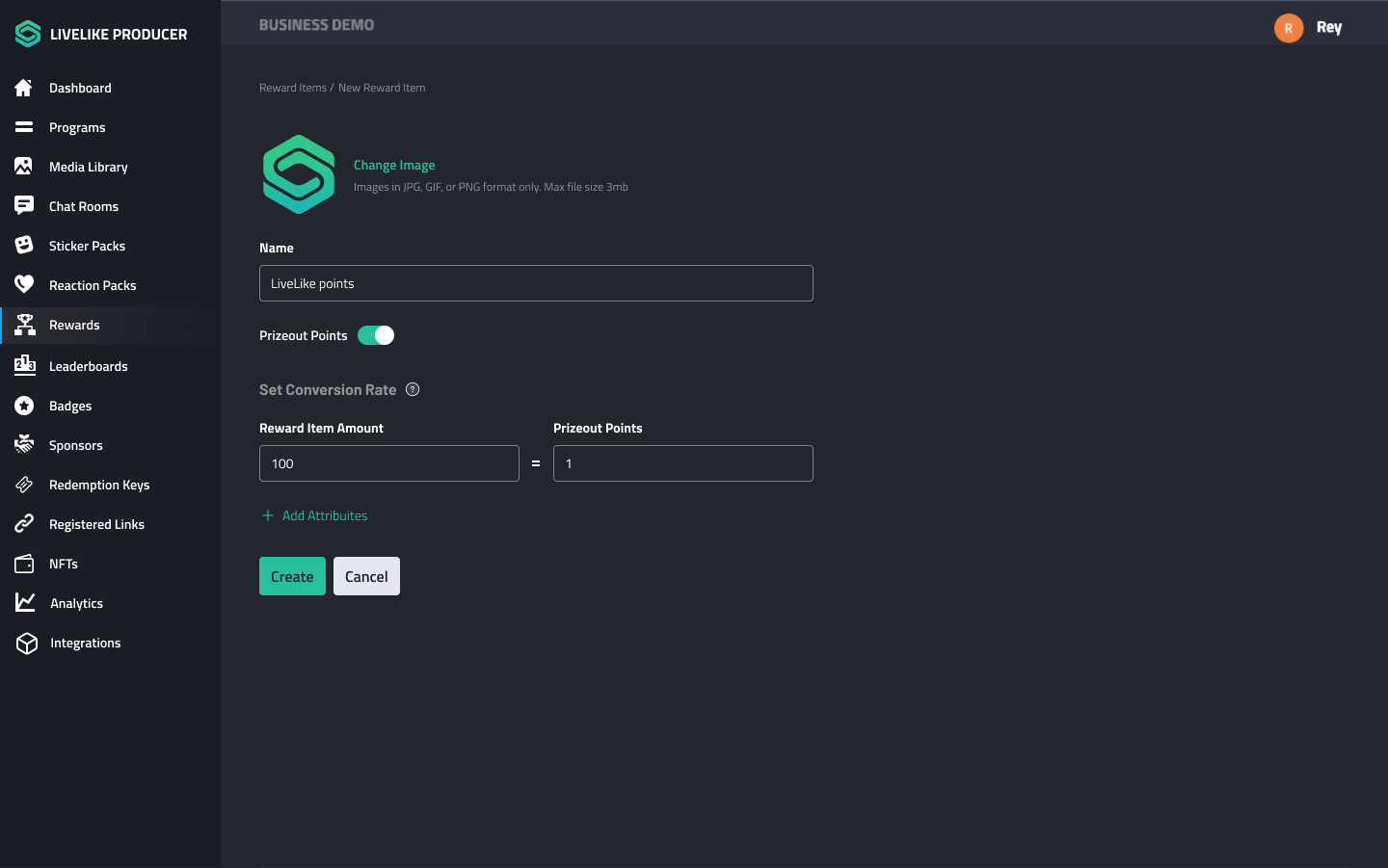The height and width of the screenshot is (868, 1388).
Task: Click the Reward Item Amount field
Action: (x=389, y=463)
